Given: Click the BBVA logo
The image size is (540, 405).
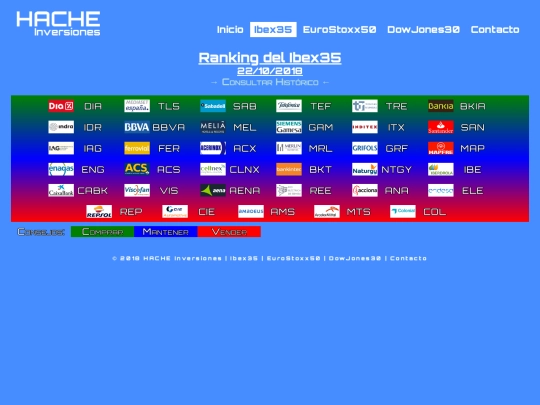Looking at the screenshot, I should coord(137,127).
